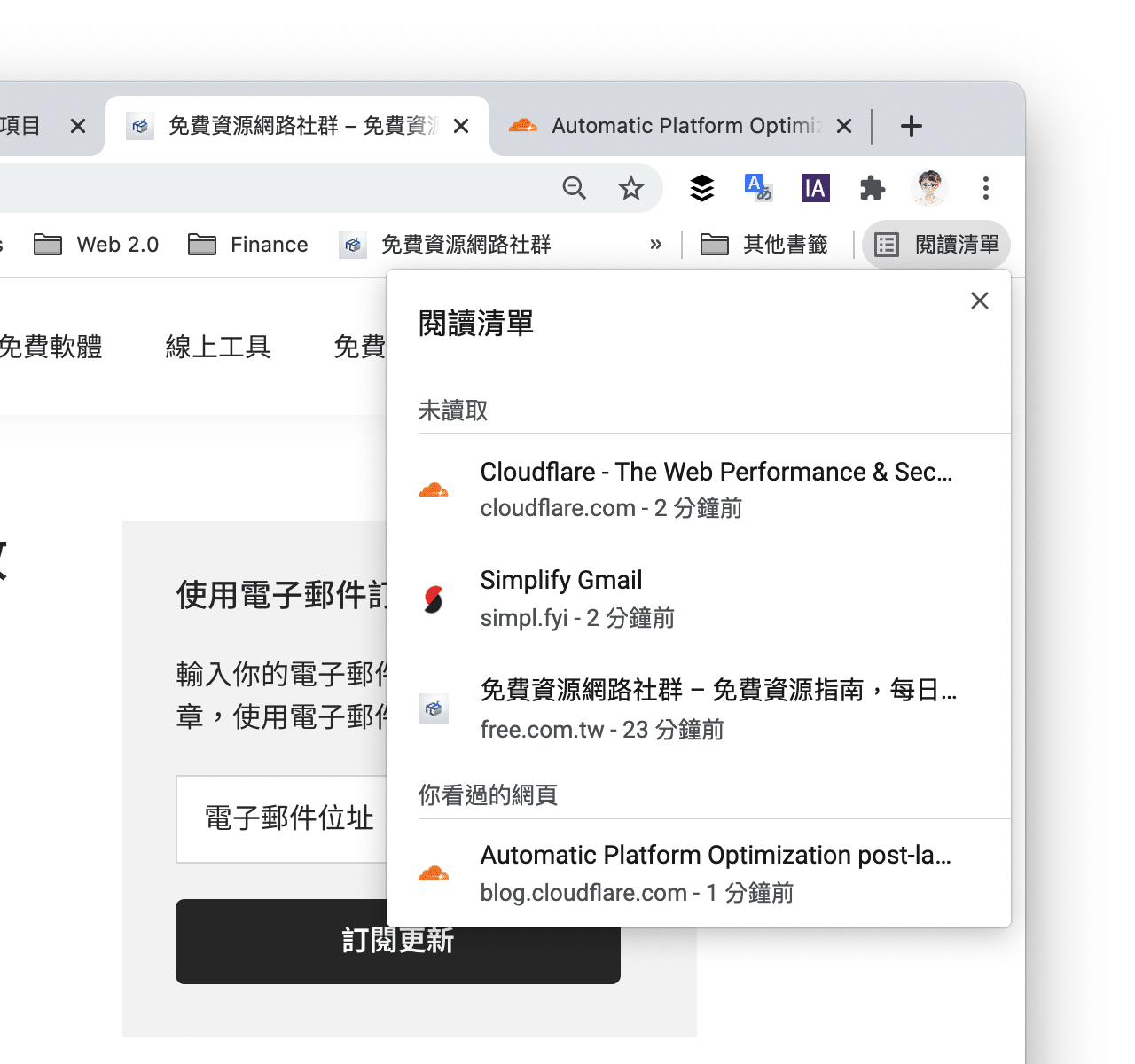
Task: Bookmark this page with the star icon
Action: [x=631, y=188]
